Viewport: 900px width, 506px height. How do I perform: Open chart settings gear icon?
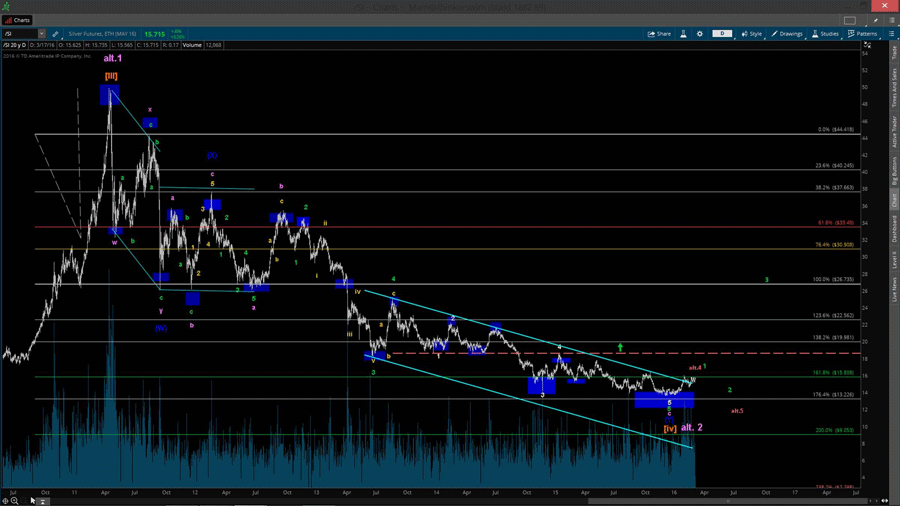pyautogui.click(x=700, y=34)
